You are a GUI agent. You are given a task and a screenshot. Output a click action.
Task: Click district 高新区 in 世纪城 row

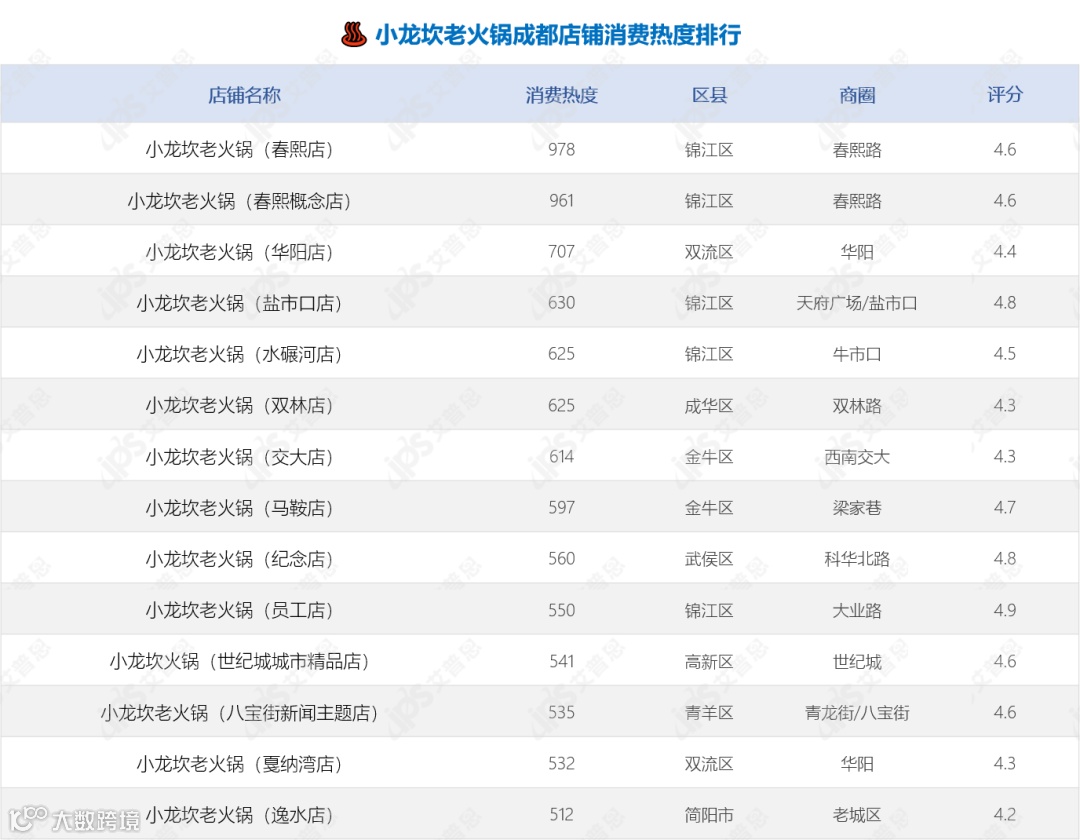pos(709,662)
